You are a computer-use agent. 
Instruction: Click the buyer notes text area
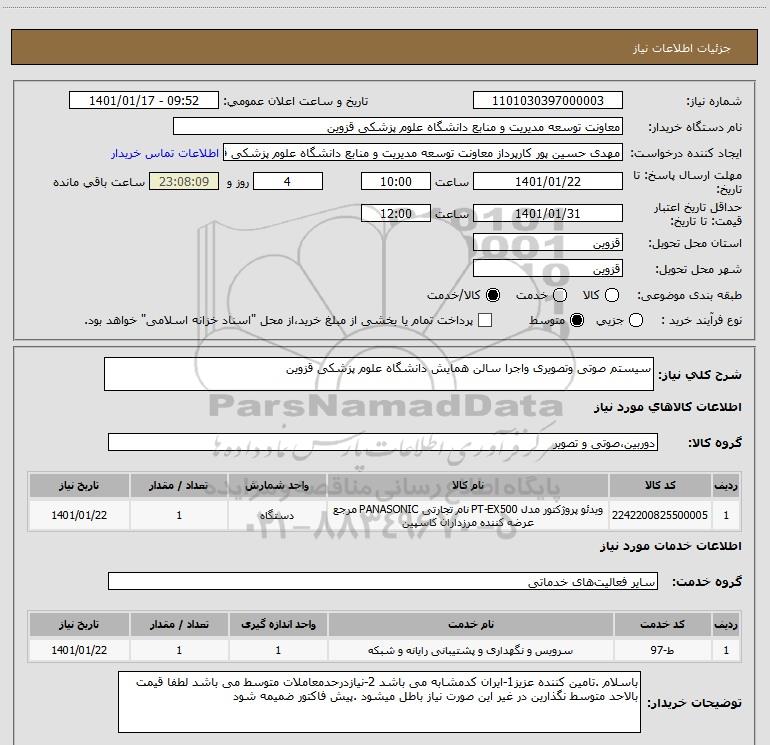pyautogui.click(x=379, y=702)
